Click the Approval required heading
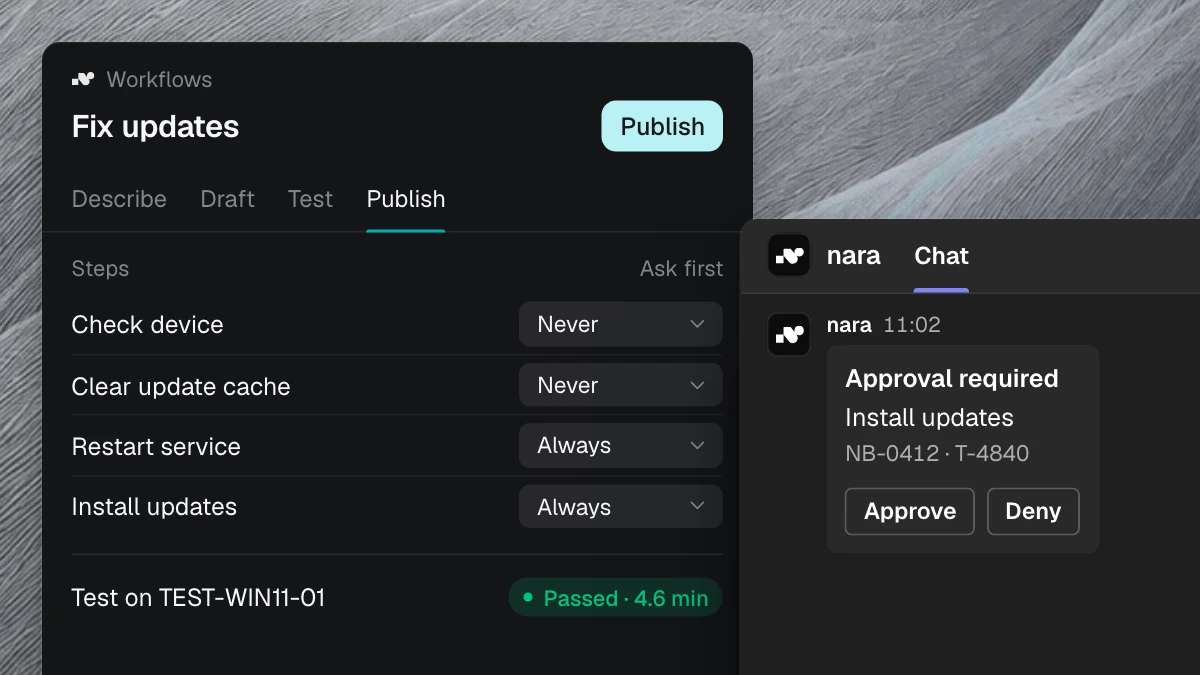The width and height of the screenshot is (1200, 675). click(x=951, y=378)
